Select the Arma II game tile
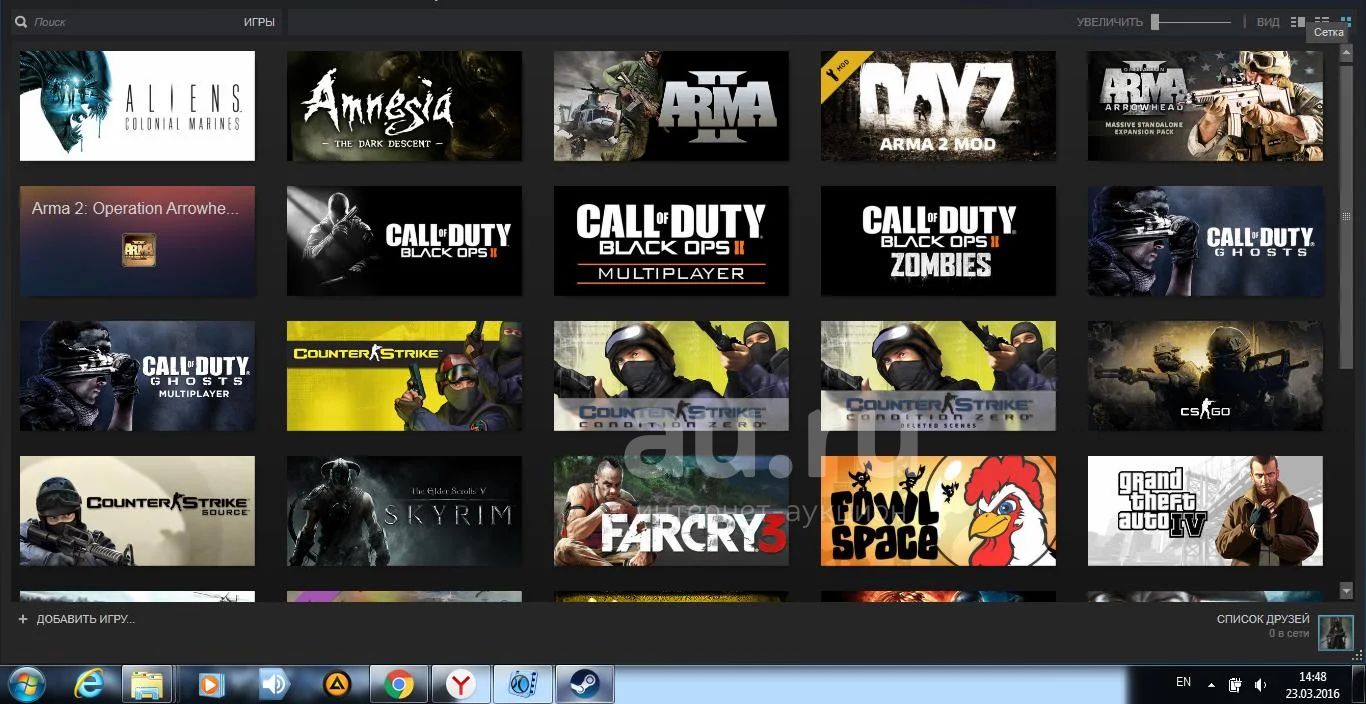Image resolution: width=1366 pixels, height=704 pixels. (671, 106)
